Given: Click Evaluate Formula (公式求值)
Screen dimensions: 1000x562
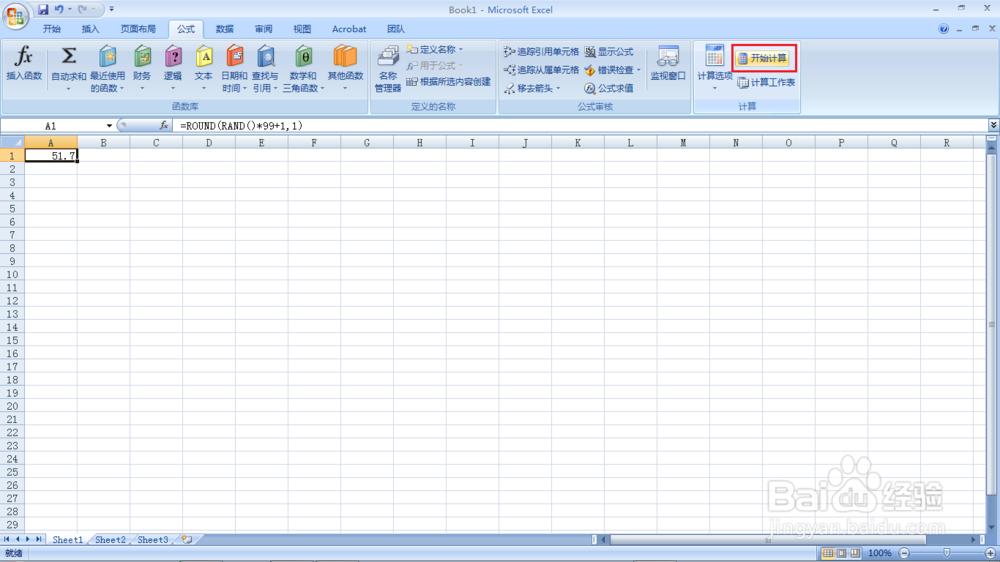Looking at the screenshot, I should (609, 88).
